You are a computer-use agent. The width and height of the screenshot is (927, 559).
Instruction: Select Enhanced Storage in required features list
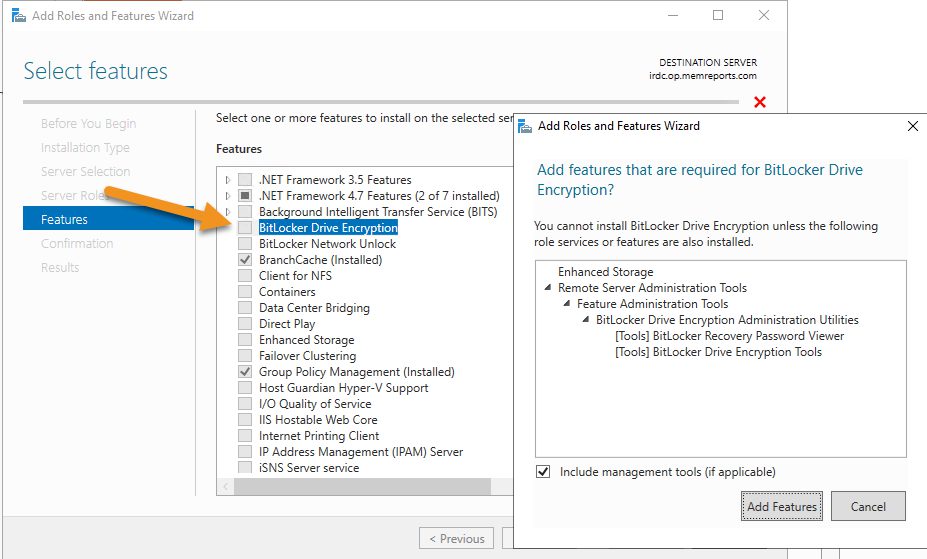coord(605,271)
